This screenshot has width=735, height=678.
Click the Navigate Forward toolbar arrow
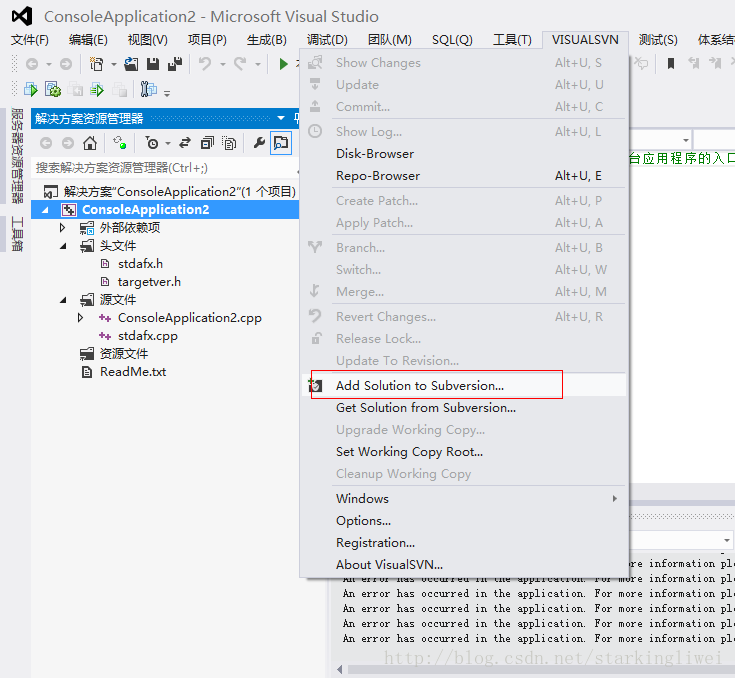coord(66,64)
